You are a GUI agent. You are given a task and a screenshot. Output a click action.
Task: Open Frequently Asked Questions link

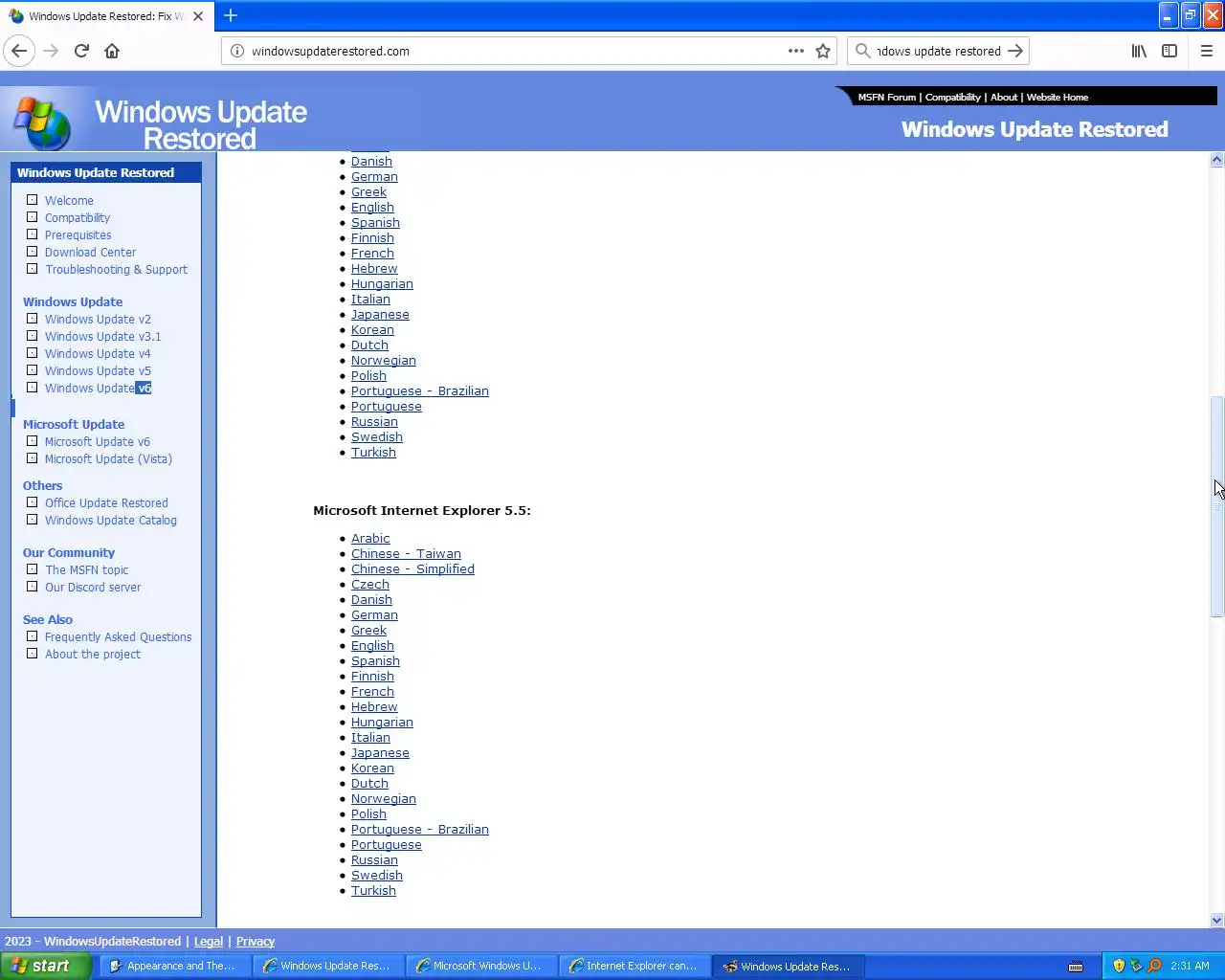pos(118,636)
